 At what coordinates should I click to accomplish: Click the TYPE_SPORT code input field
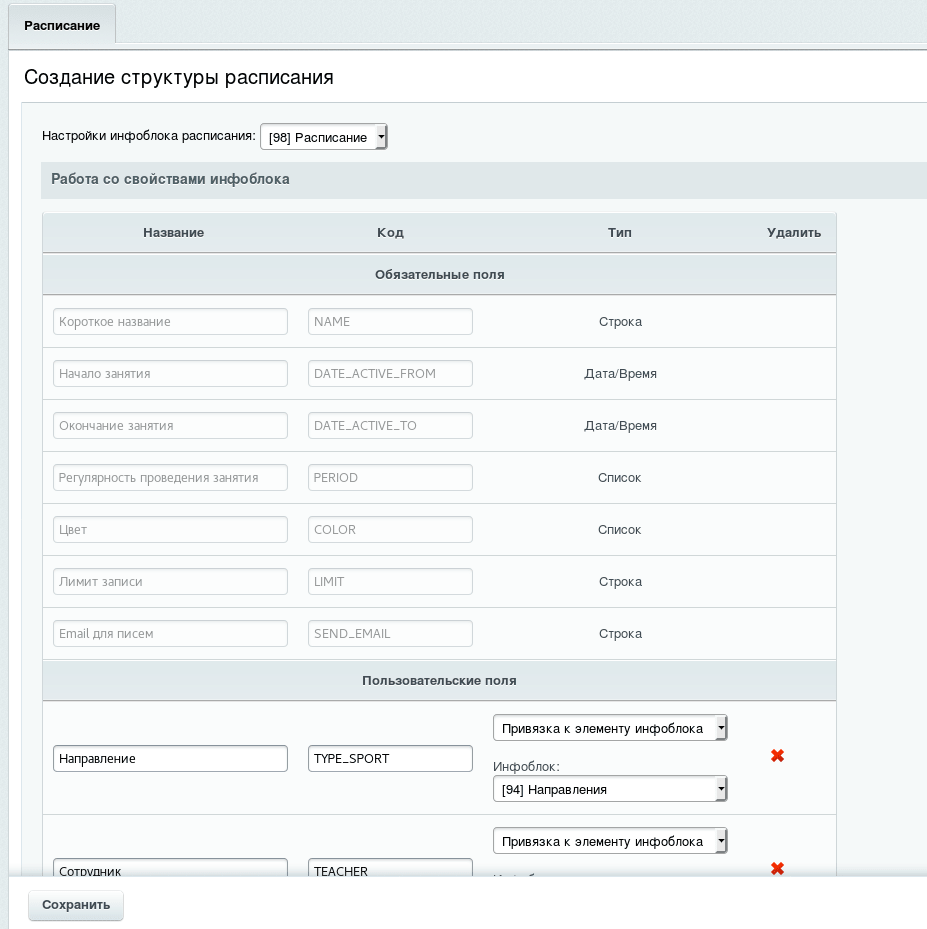tap(390, 758)
